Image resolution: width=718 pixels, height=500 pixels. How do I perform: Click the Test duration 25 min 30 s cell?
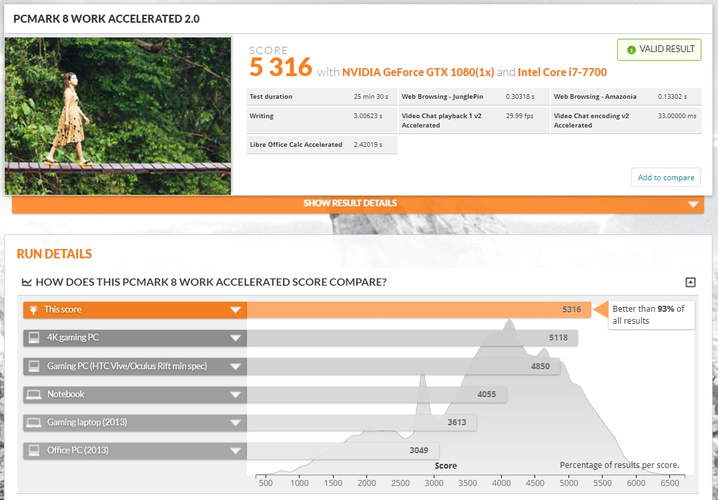click(x=321, y=97)
